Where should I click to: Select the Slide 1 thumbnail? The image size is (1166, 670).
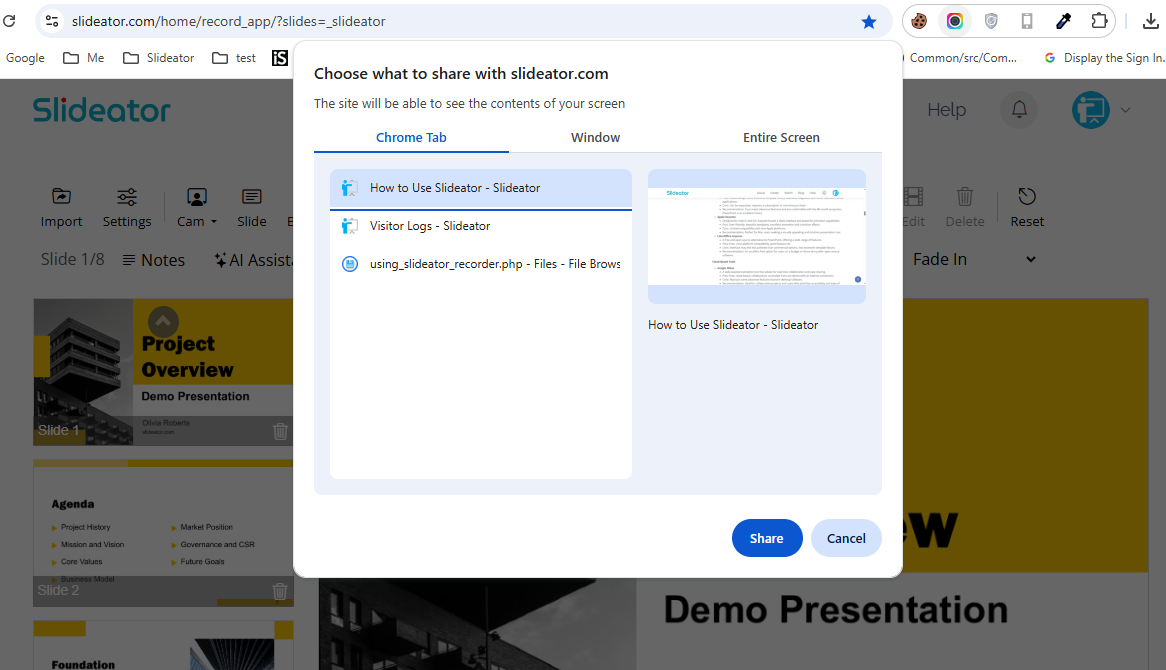(163, 372)
